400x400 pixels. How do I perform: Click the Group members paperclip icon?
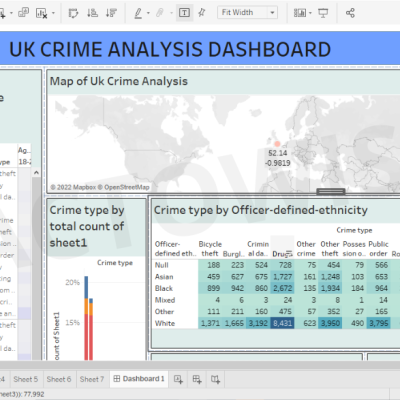click(160, 13)
